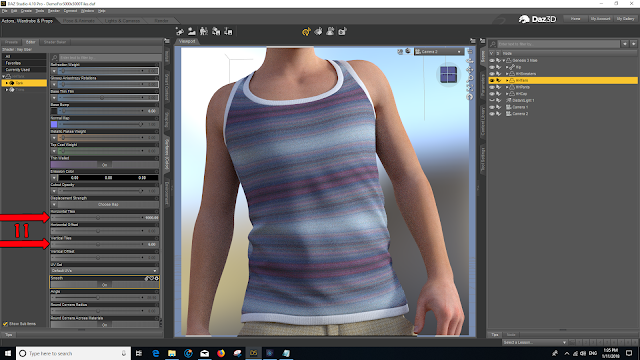
Task: Switch to Pose & Animate activity tab
Action: [x=79, y=20]
